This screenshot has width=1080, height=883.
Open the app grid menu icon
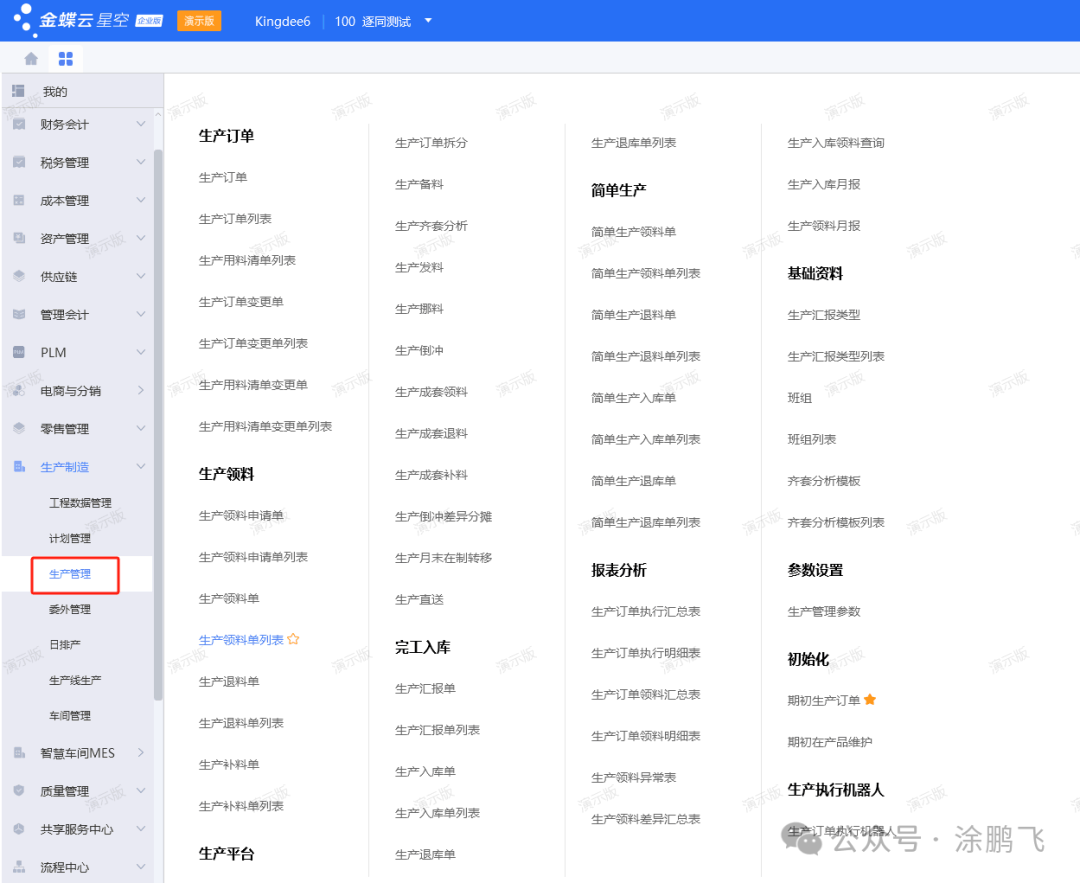(66, 58)
